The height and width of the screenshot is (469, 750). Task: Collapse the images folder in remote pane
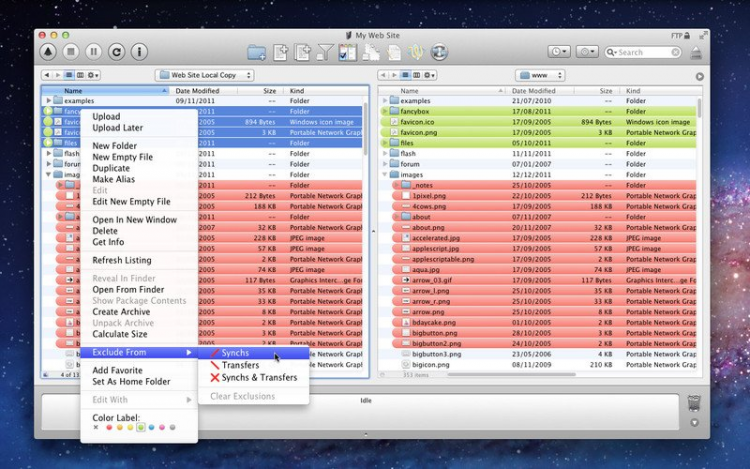click(385, 175)
